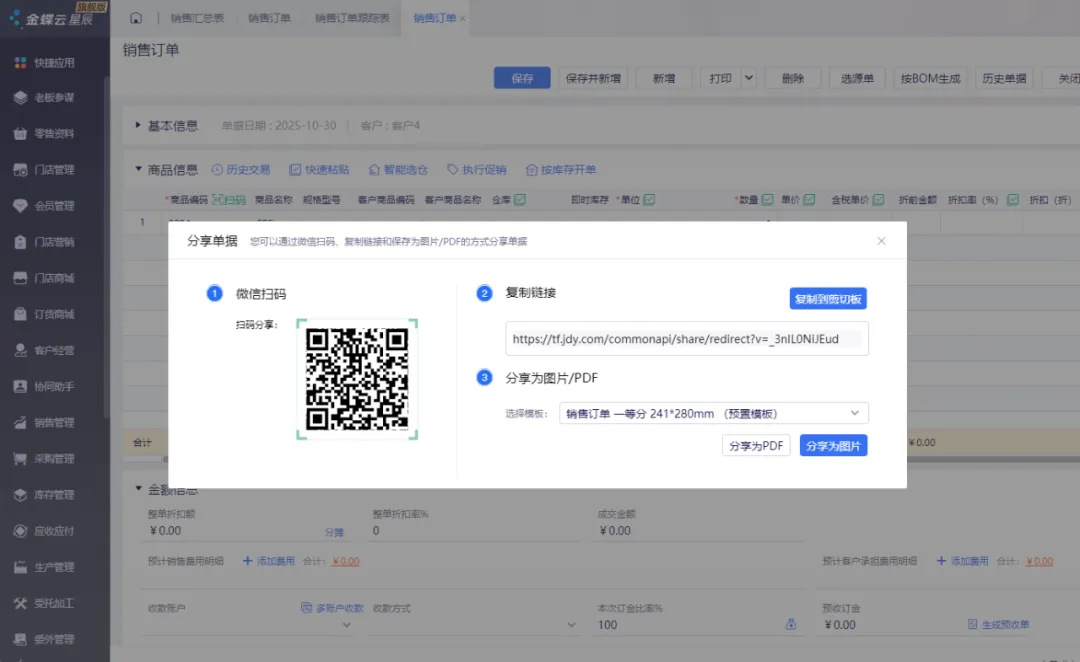Click 分享为PDF button
The width and height of the screenshot is (1080, 662).
tap(756, 446)
